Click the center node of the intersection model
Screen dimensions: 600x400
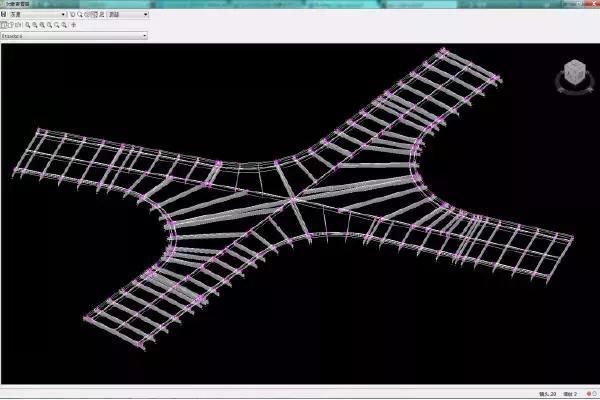pyautogui.click(x=293, y=200)
